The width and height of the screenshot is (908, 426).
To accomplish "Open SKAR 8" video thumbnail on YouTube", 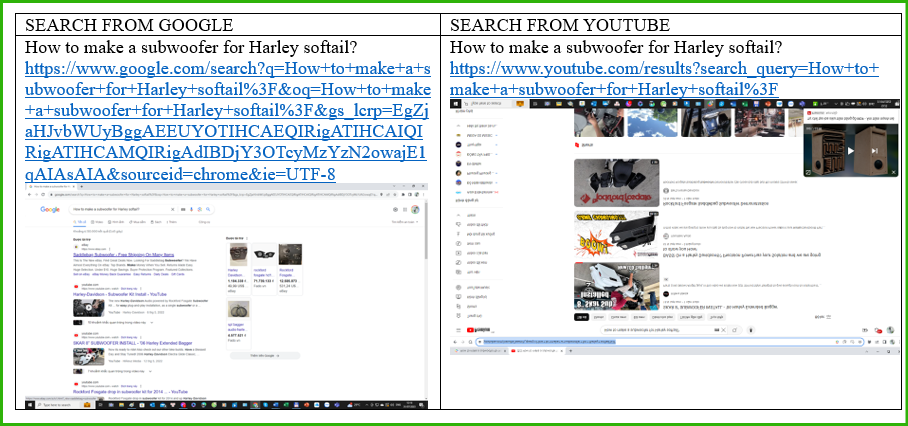I will click(x=617, y=285).
